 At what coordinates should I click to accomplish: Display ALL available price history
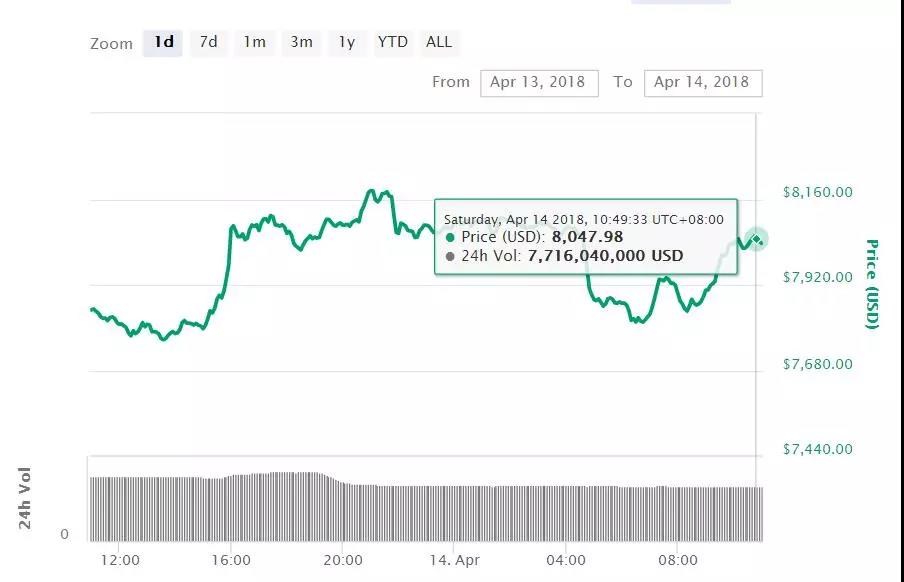pos(439,42)
